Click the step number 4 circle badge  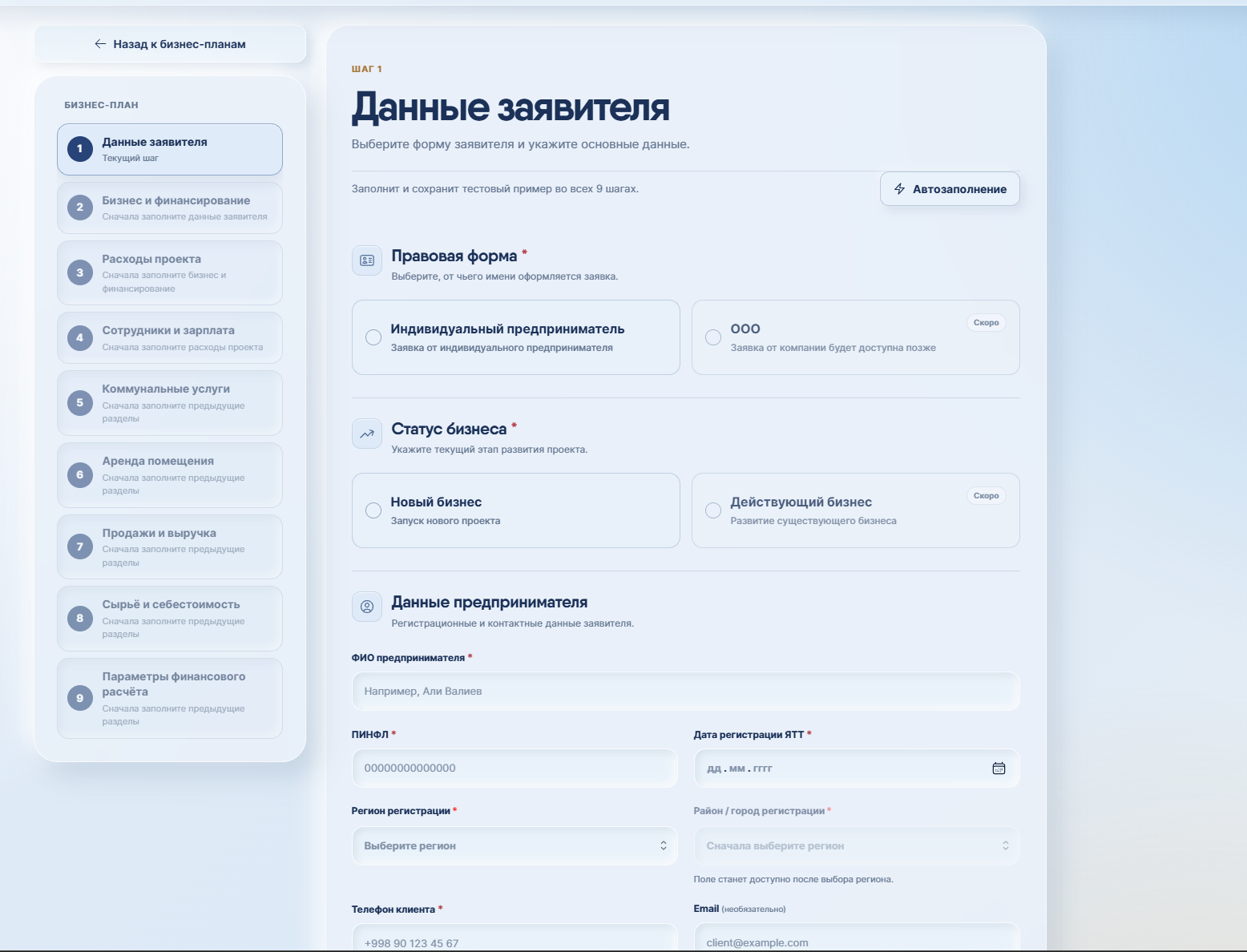(79, 337)
